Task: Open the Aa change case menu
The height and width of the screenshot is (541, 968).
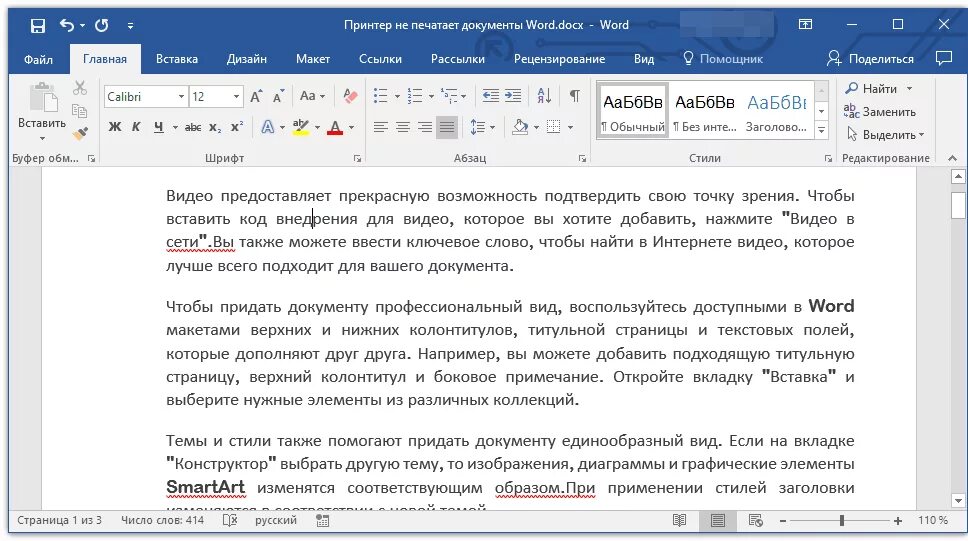Action: [311, 96]
